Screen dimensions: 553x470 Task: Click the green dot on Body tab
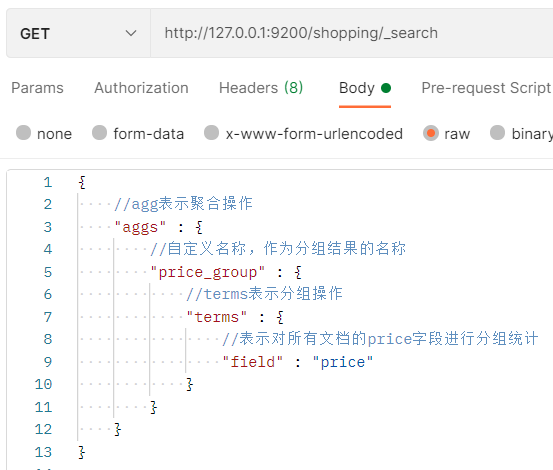[386, 88]
